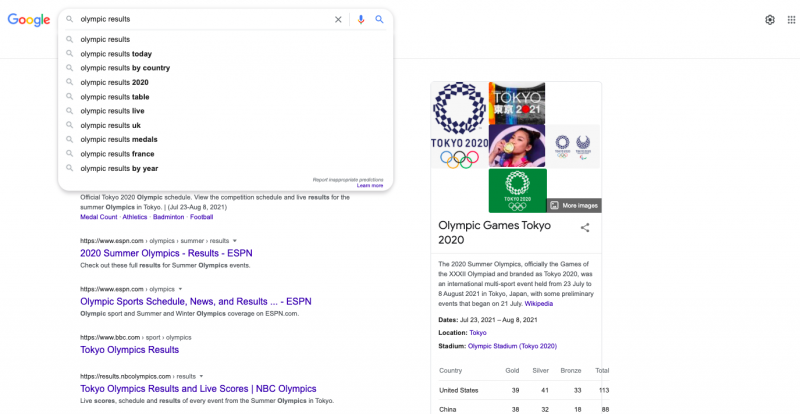The height and width of the screenshot is (414, 800).
Task: Select suggestion 'olympic results 2020'
Action: click(226, 82)
